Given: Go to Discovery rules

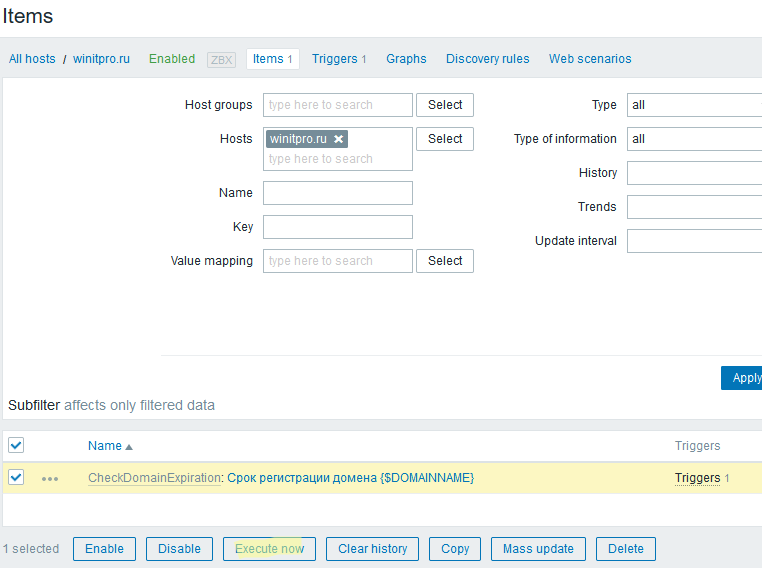Looking at the screenshot, I should 487,59.
